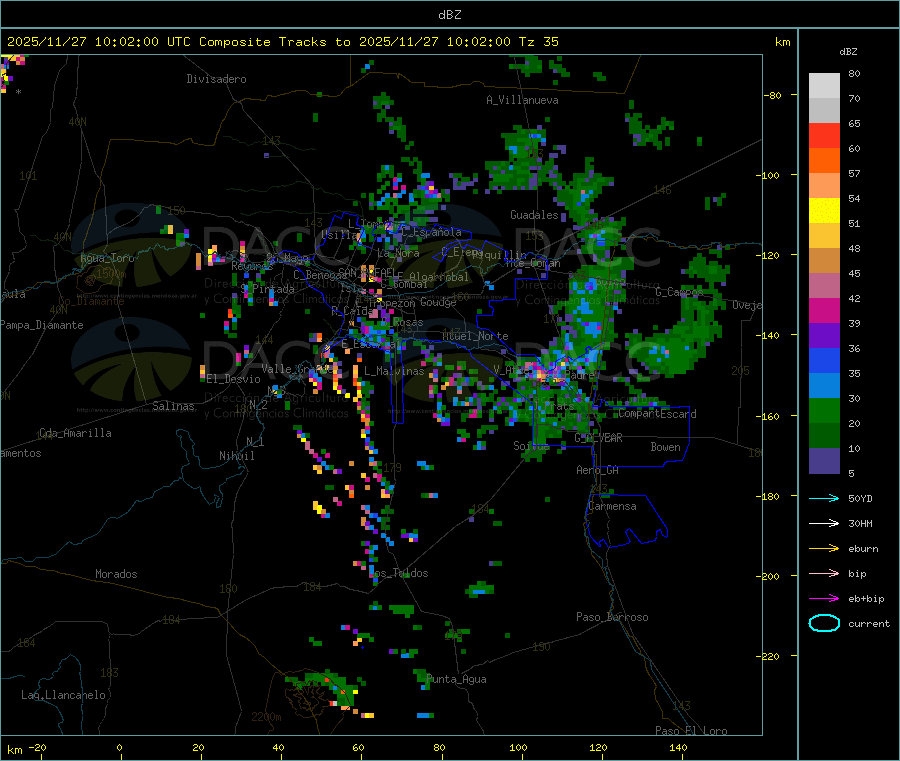Click the 'Los_Toldos' map label

point(398,573)
